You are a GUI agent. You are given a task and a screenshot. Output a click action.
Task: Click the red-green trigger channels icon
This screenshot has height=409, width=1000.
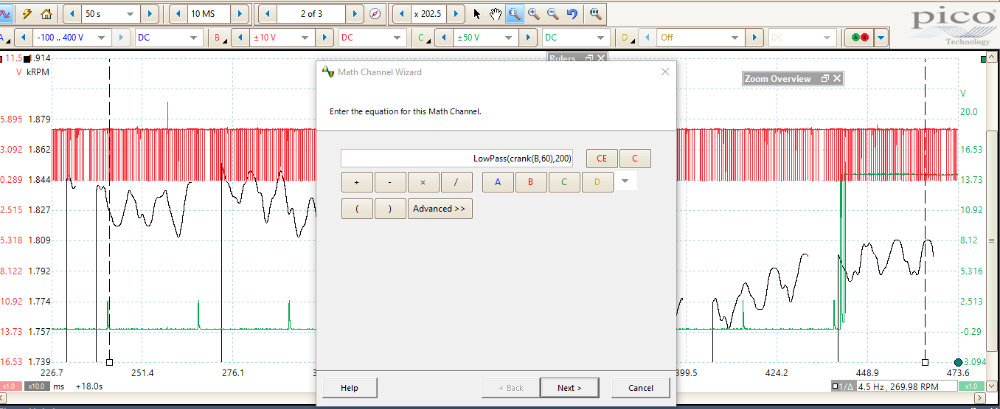[858, 38]
